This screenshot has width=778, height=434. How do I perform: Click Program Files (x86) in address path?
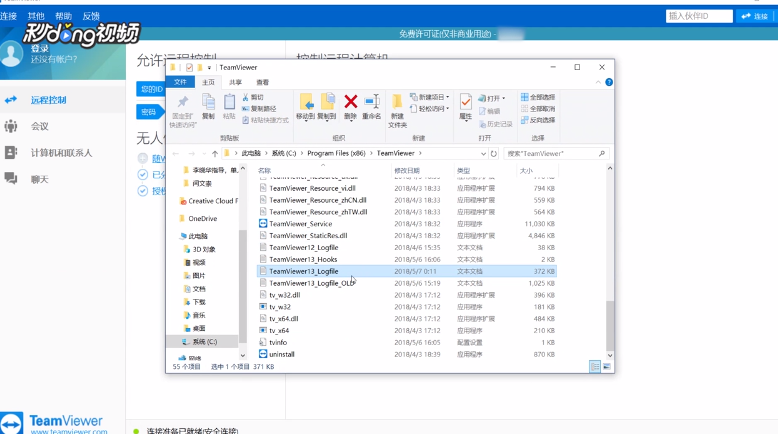click(x=336, y=153)
